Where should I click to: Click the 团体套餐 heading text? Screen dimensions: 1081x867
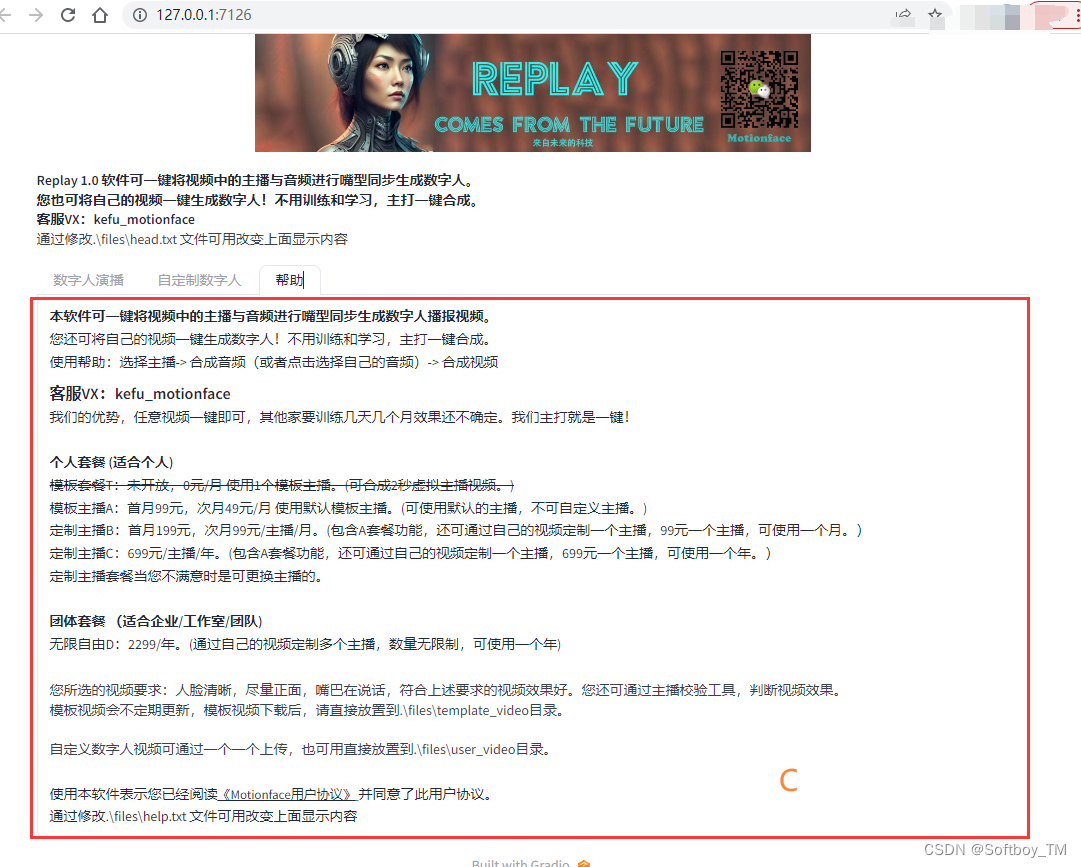coord(156,621)
